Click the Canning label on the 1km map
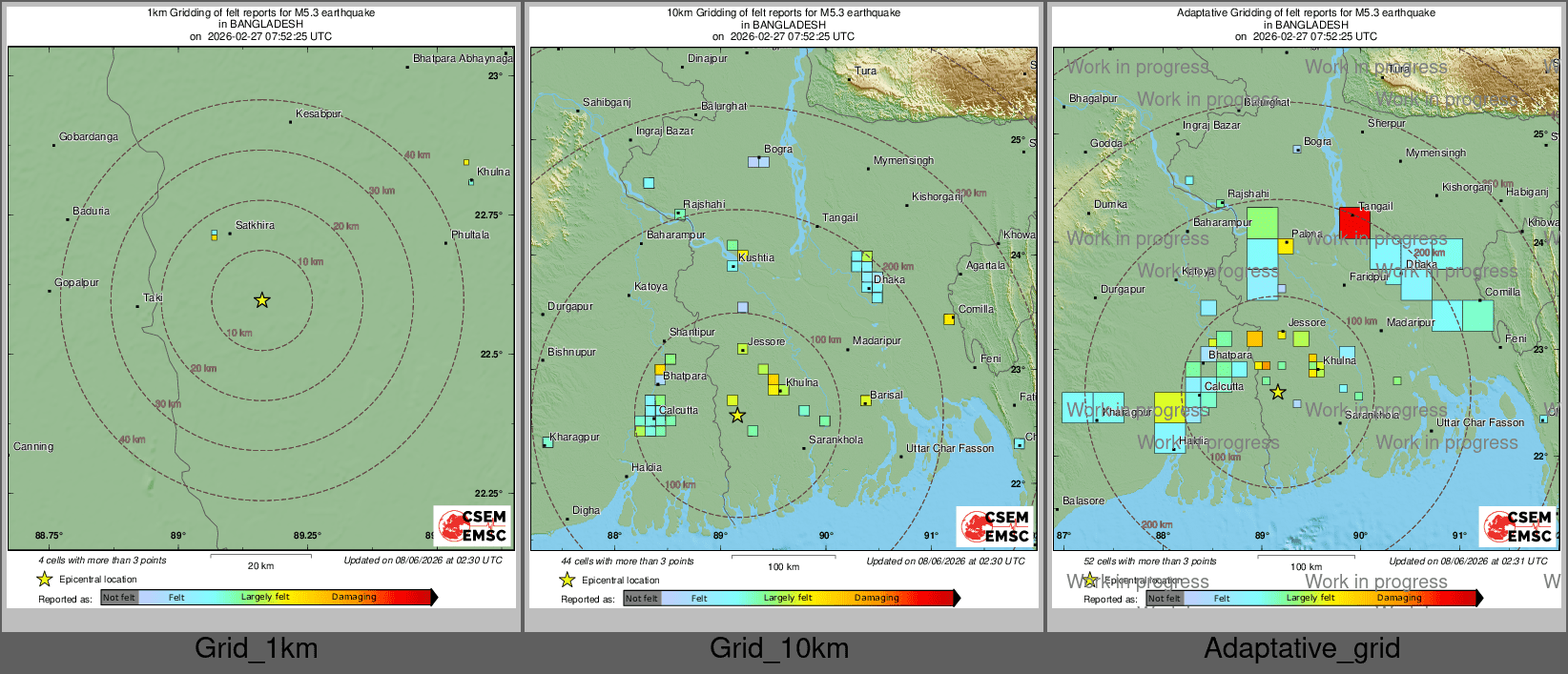The width and height of the screenshot is (1568, 674). pos(33,446)
